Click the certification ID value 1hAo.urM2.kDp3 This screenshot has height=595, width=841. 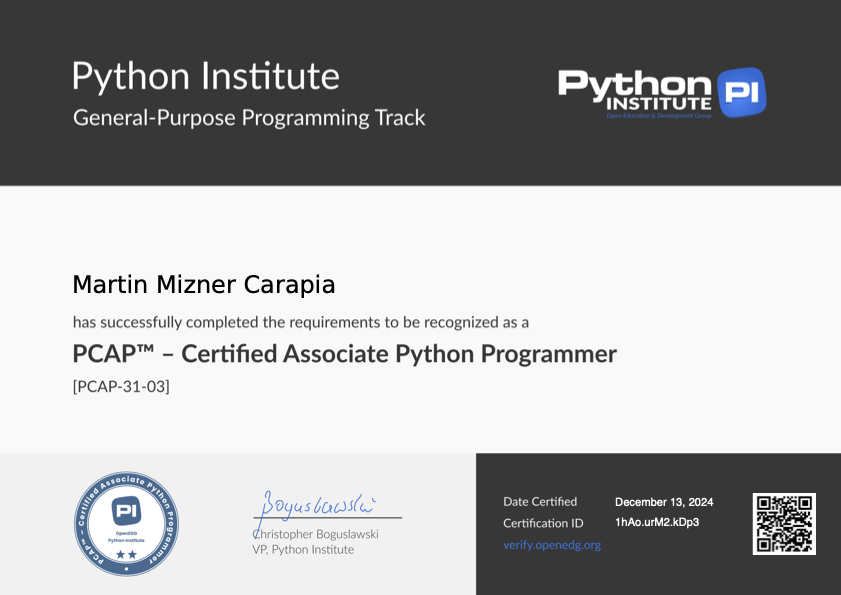coord(656,523)
